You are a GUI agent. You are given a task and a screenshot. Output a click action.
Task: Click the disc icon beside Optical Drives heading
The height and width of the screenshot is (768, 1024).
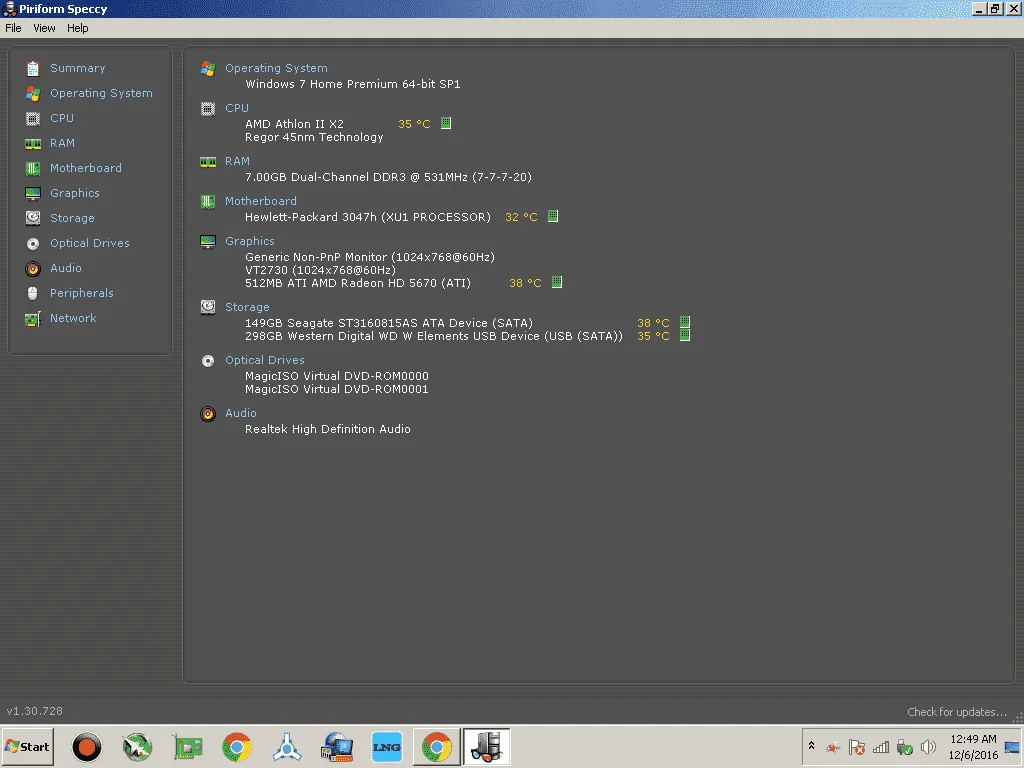coord(208,361)
